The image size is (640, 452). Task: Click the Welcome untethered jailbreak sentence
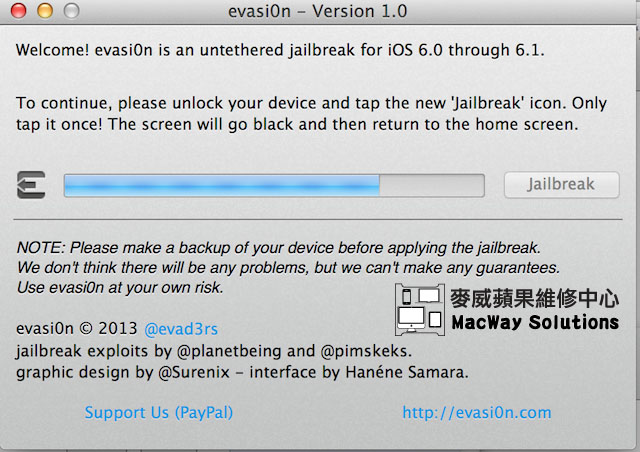[x=280, y=50]
